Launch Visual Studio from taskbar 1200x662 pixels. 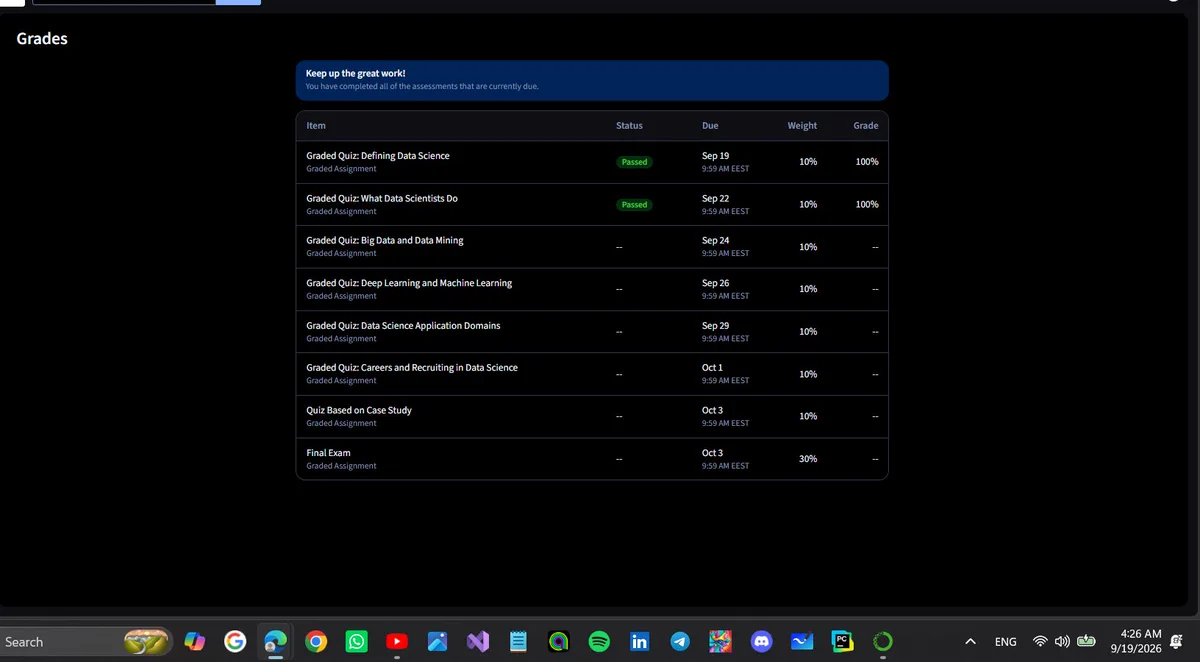click(478, 641)
